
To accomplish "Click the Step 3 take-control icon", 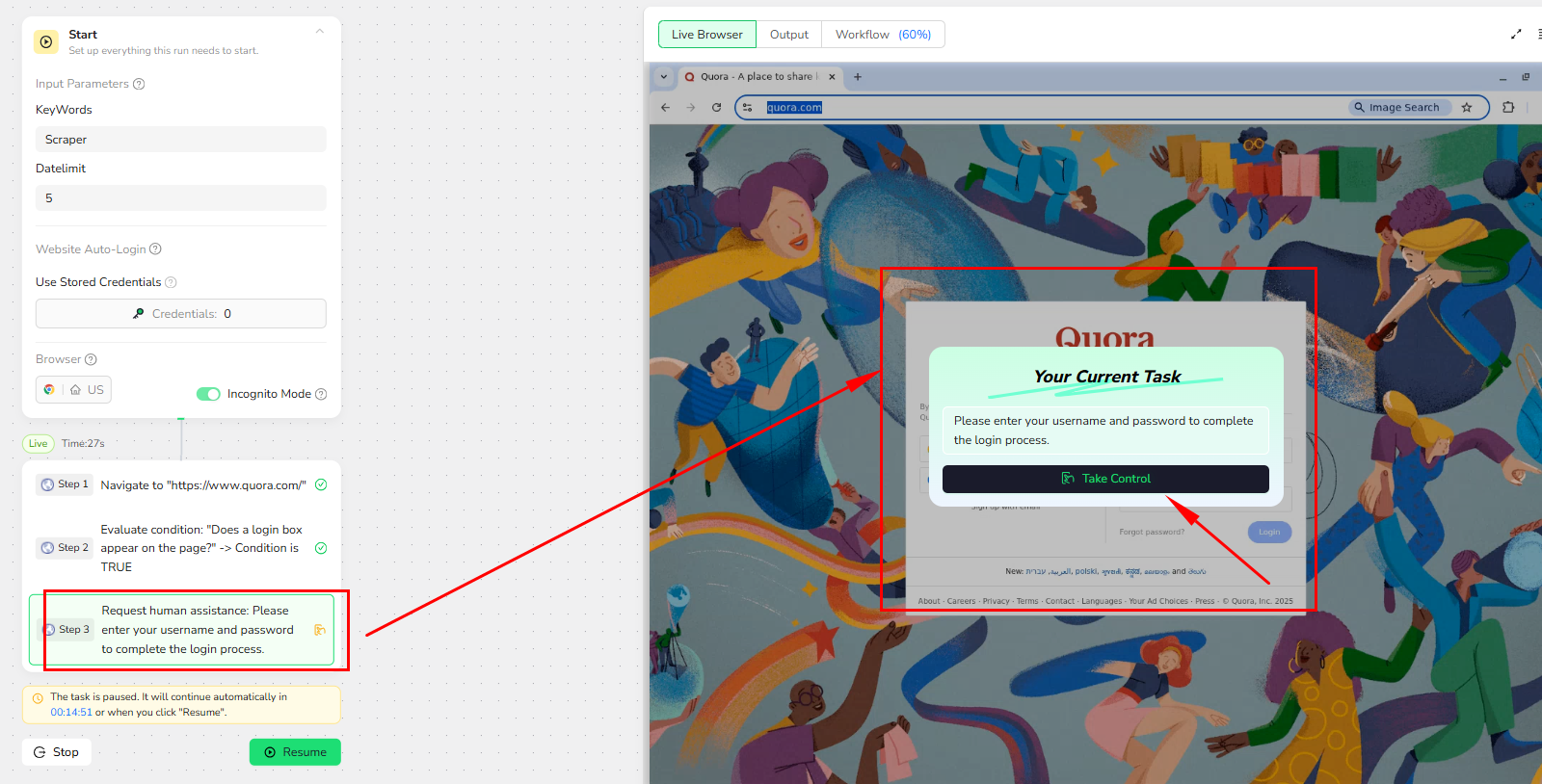I will (x=320, y=630).
